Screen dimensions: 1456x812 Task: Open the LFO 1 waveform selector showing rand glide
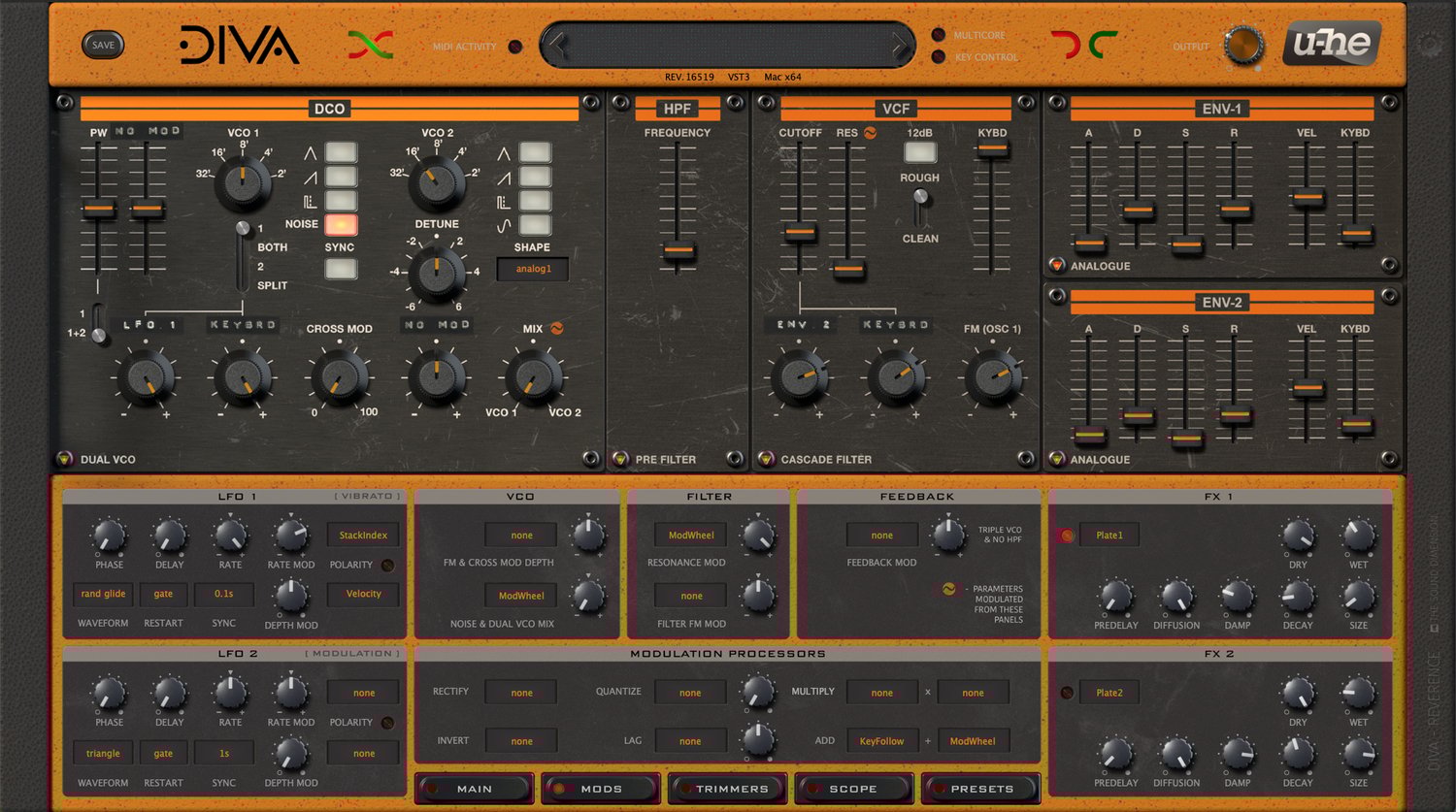(x=103, y=594)
